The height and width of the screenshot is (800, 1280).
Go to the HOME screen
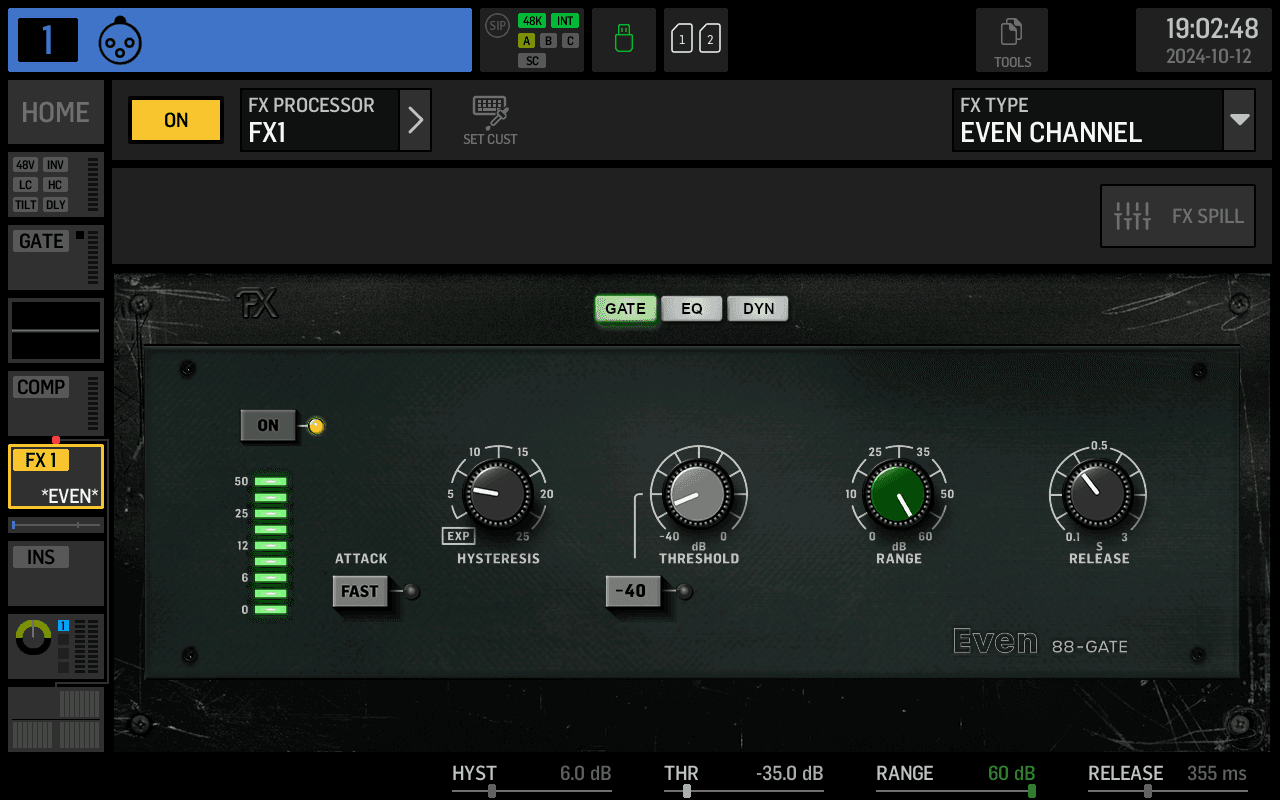click(x=56, y=112)
